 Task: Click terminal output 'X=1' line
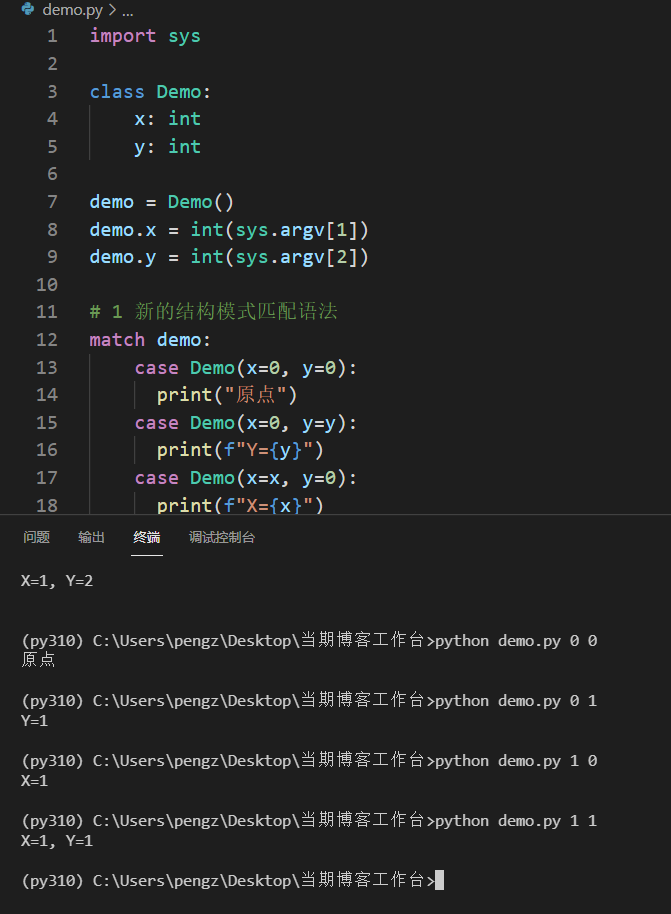point(34,781)
